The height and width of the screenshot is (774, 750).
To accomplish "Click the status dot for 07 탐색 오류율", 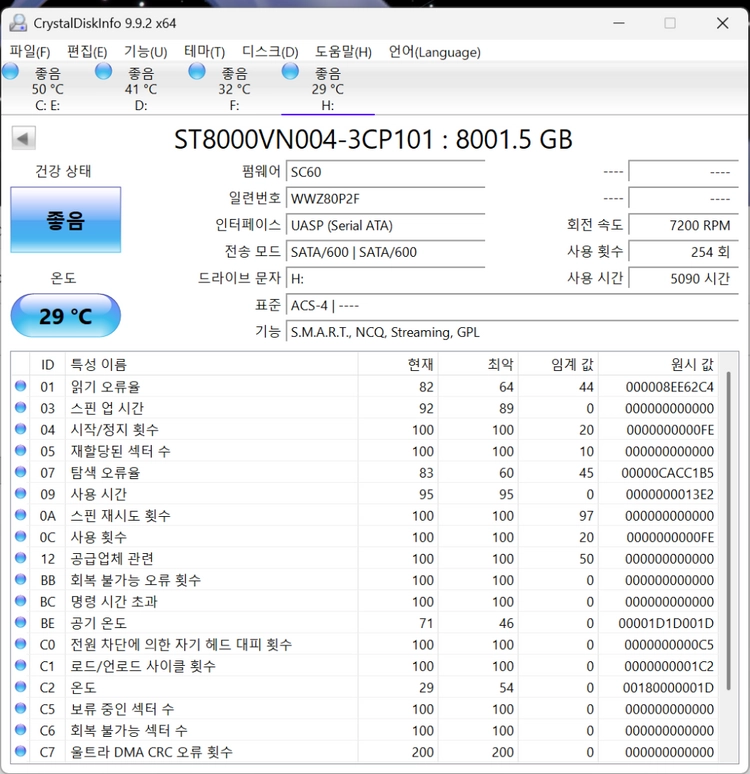I will 20,472.
